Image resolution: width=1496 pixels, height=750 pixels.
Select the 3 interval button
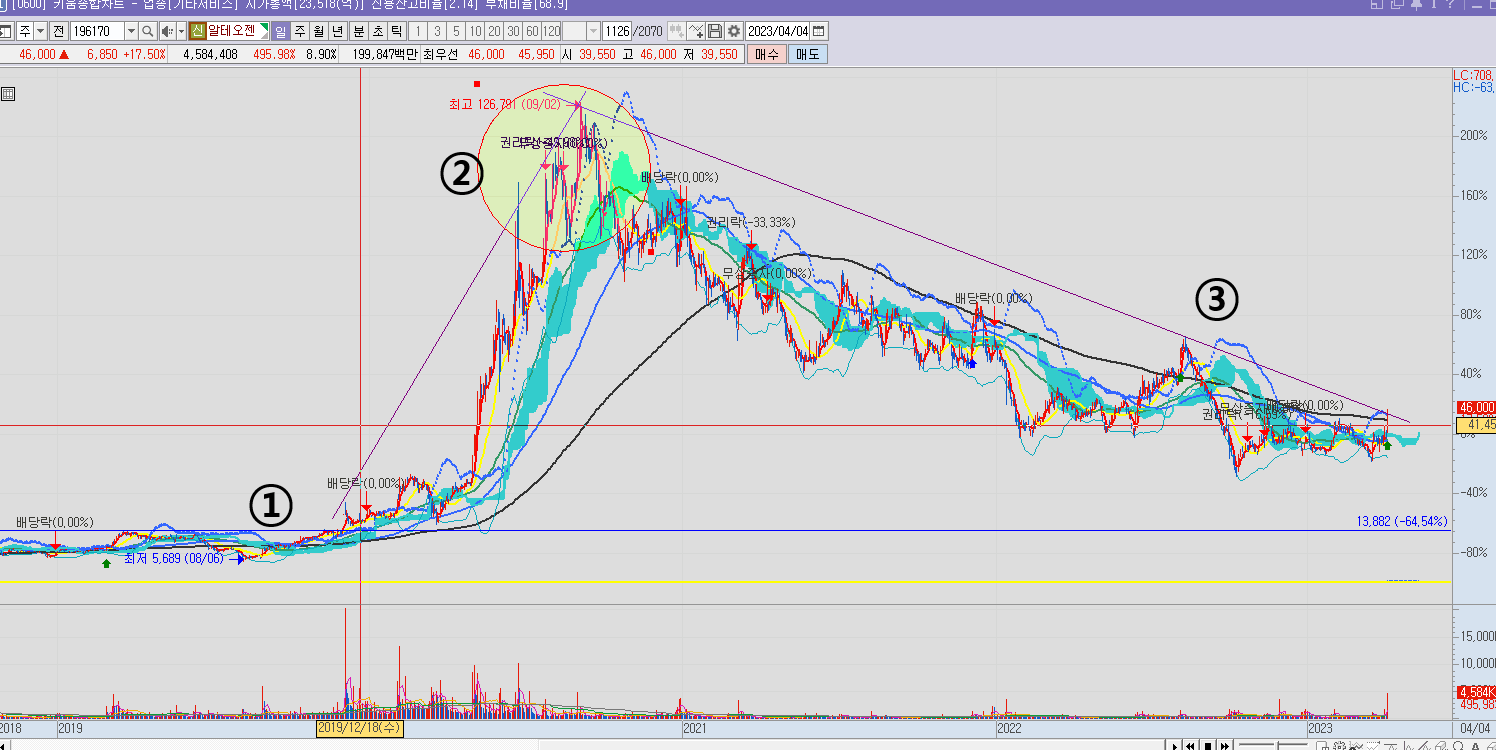pyautogui.click(x=437, y=31)
